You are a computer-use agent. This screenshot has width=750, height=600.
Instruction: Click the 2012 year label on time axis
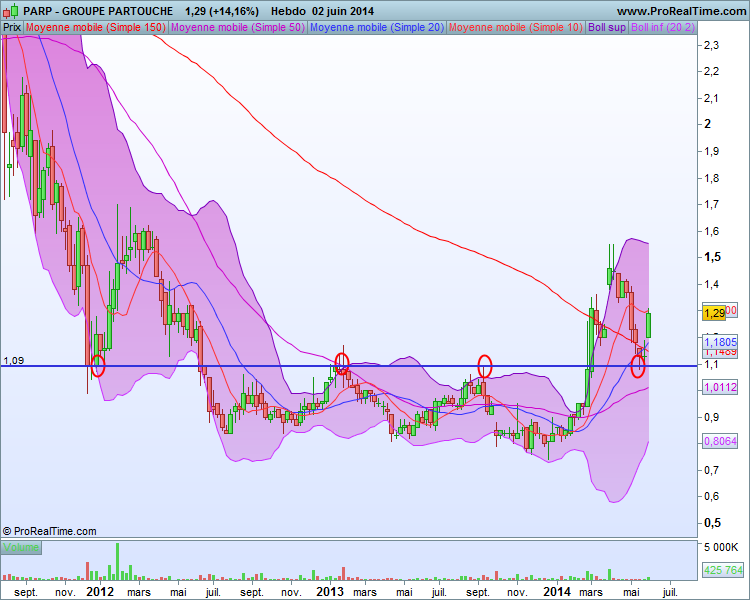click(99, 591)
